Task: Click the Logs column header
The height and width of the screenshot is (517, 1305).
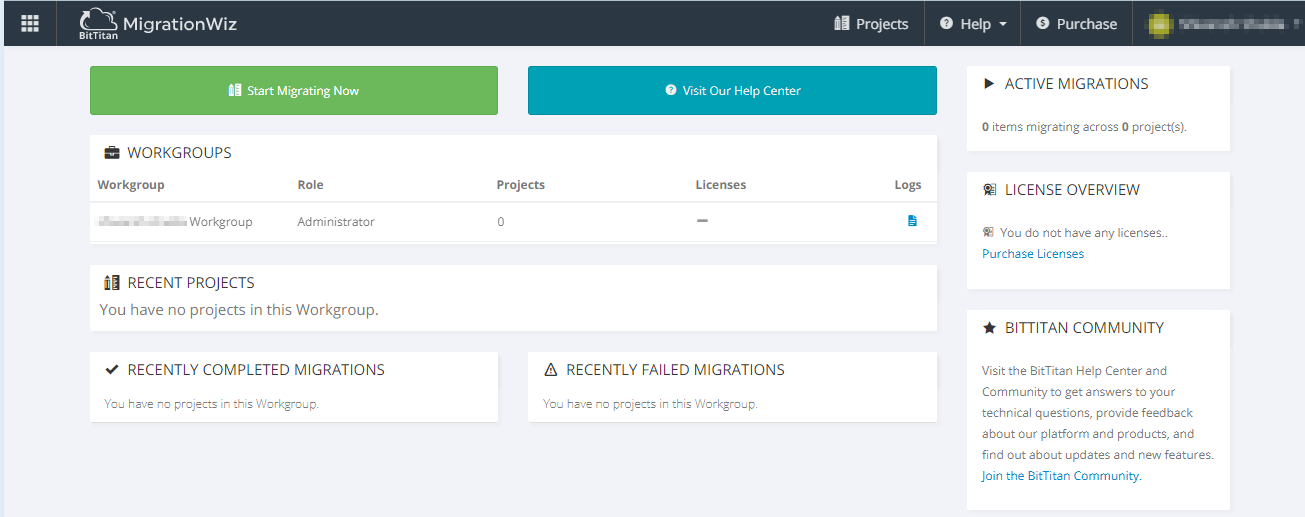Action: pyautogui.click(x=908, y=185)
